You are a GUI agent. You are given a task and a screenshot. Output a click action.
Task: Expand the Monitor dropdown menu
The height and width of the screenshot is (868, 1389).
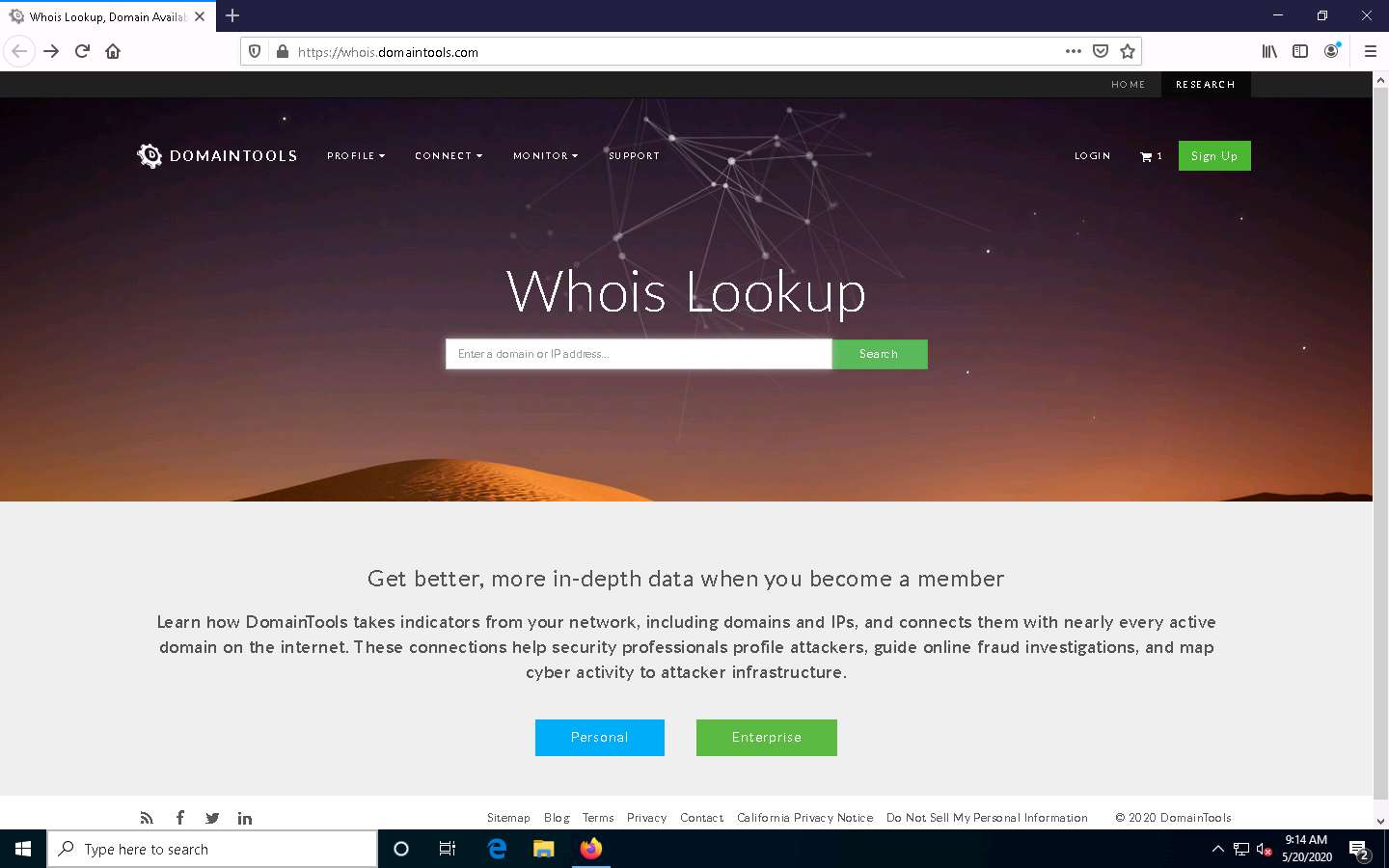coord(546,155)
